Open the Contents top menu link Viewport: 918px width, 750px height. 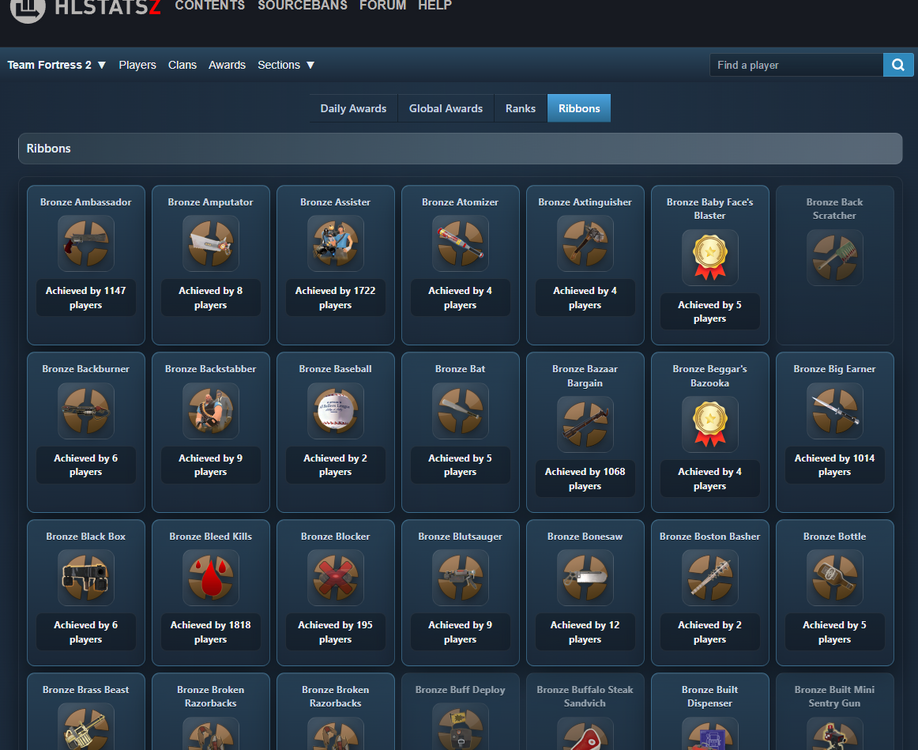[210, 6]
